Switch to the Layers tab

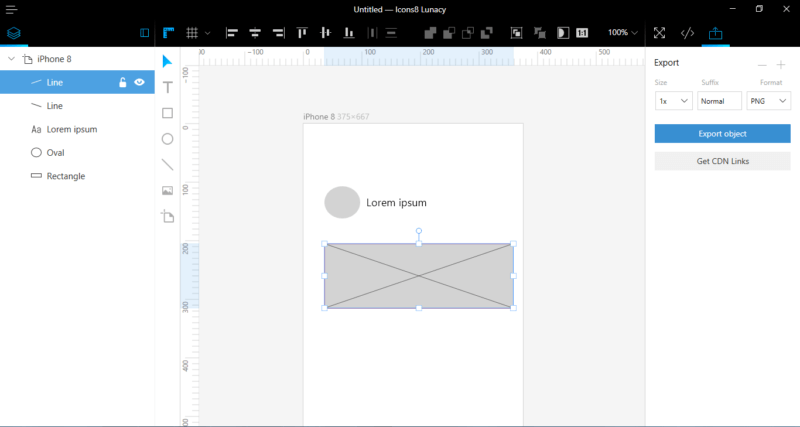click(x=13, y=33)
